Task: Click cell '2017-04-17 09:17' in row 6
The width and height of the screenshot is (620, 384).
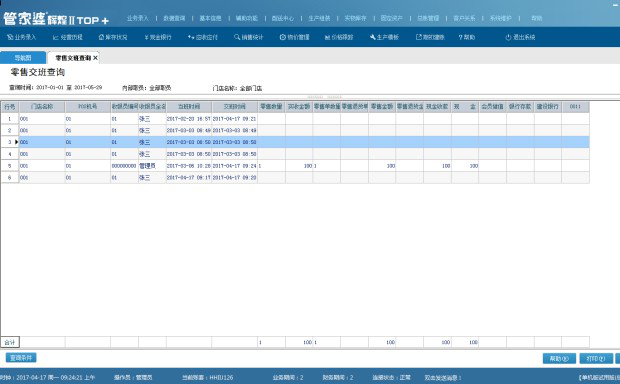Action: (189, 178)
